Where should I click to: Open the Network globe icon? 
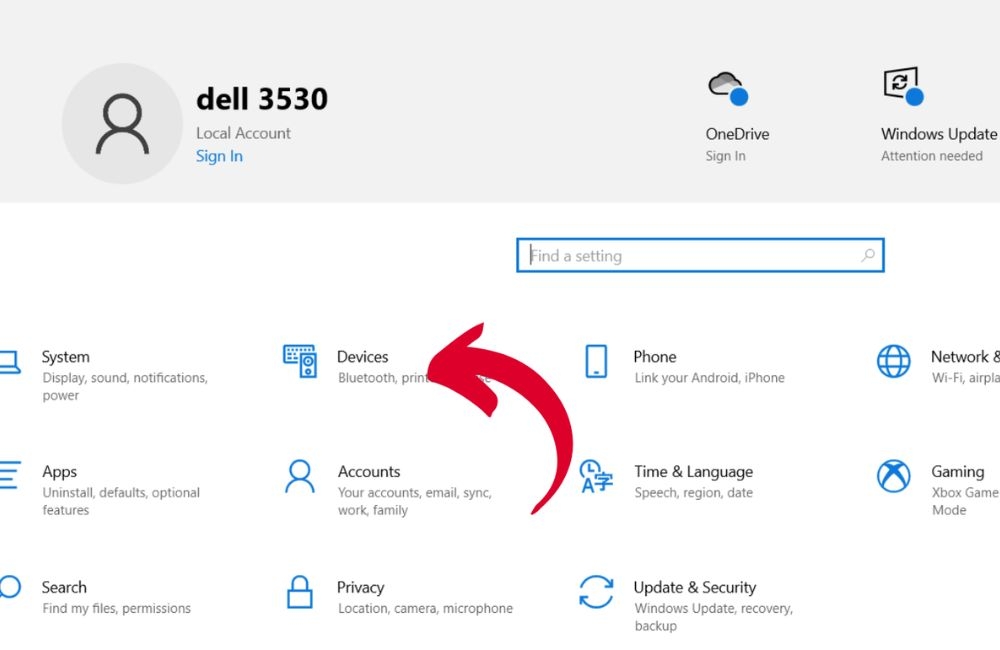(x=893, y=361)
